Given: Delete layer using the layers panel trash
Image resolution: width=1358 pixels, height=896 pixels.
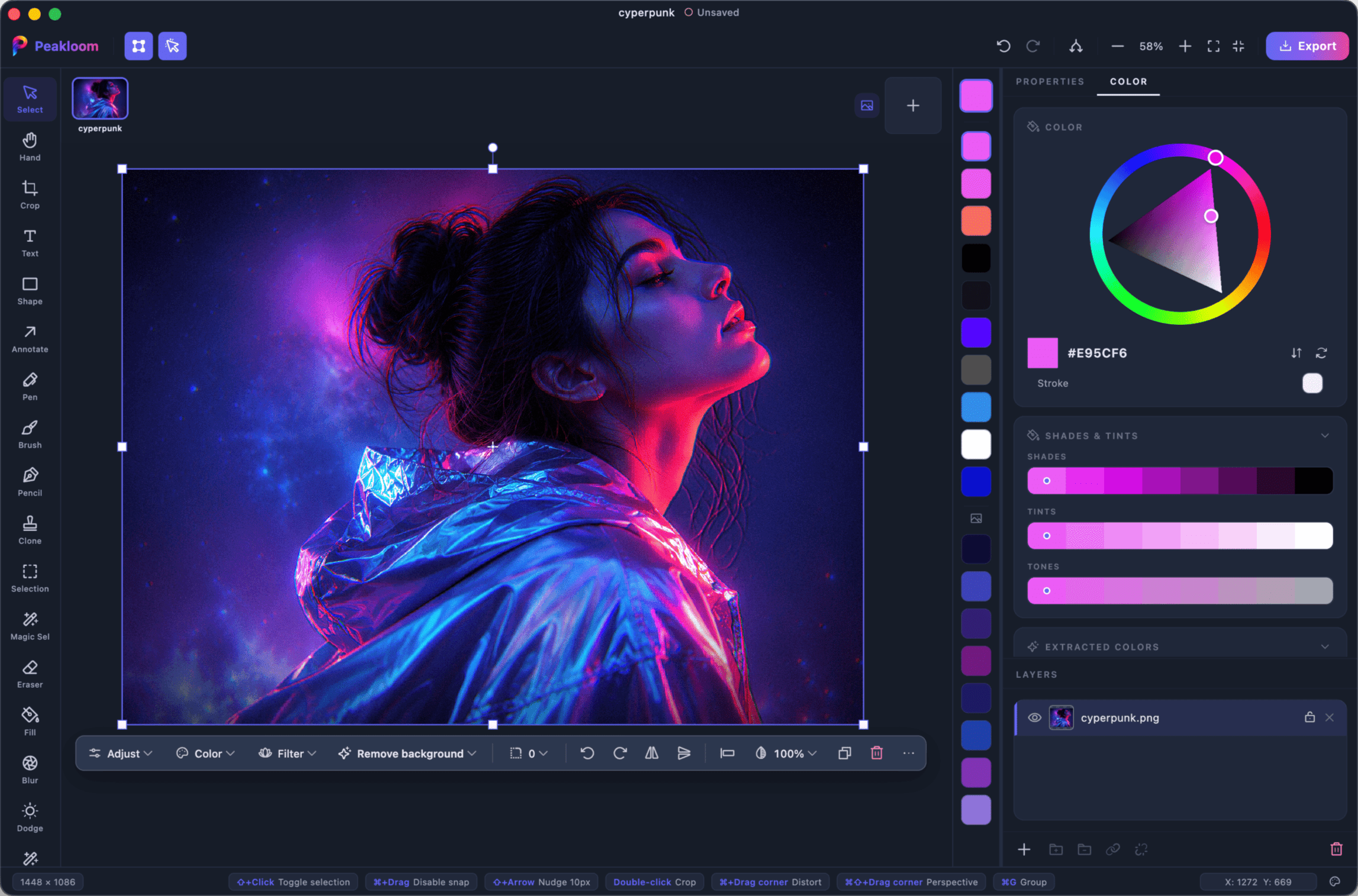Looking at the screenshot, I should [x=1336, y=849].
